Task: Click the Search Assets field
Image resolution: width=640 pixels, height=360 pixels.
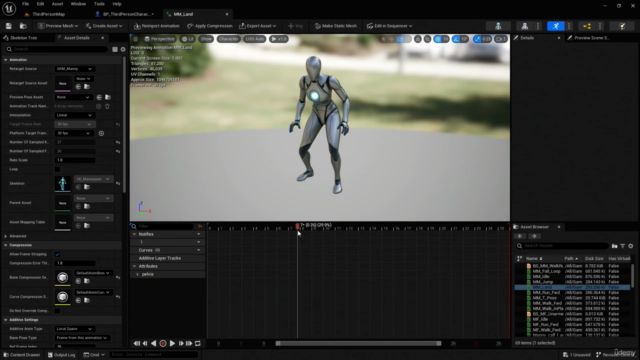Action: pyautogui.click(x=562, y=246)
